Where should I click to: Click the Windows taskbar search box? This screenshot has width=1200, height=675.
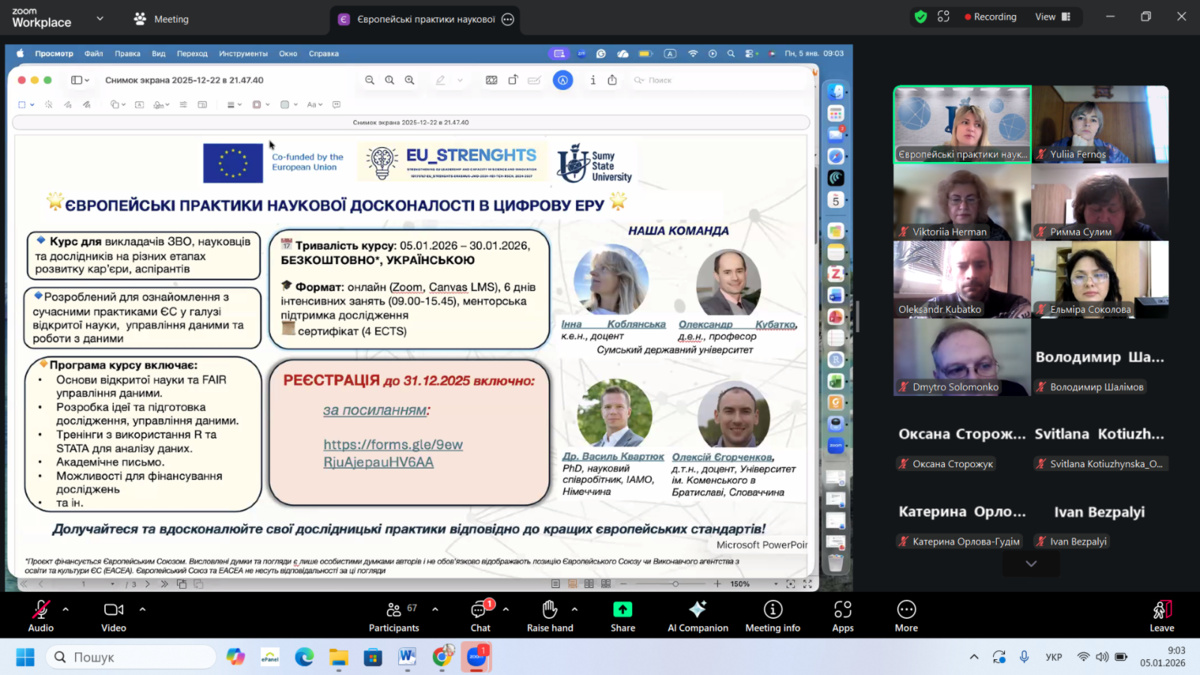click(x=131, y=657)
